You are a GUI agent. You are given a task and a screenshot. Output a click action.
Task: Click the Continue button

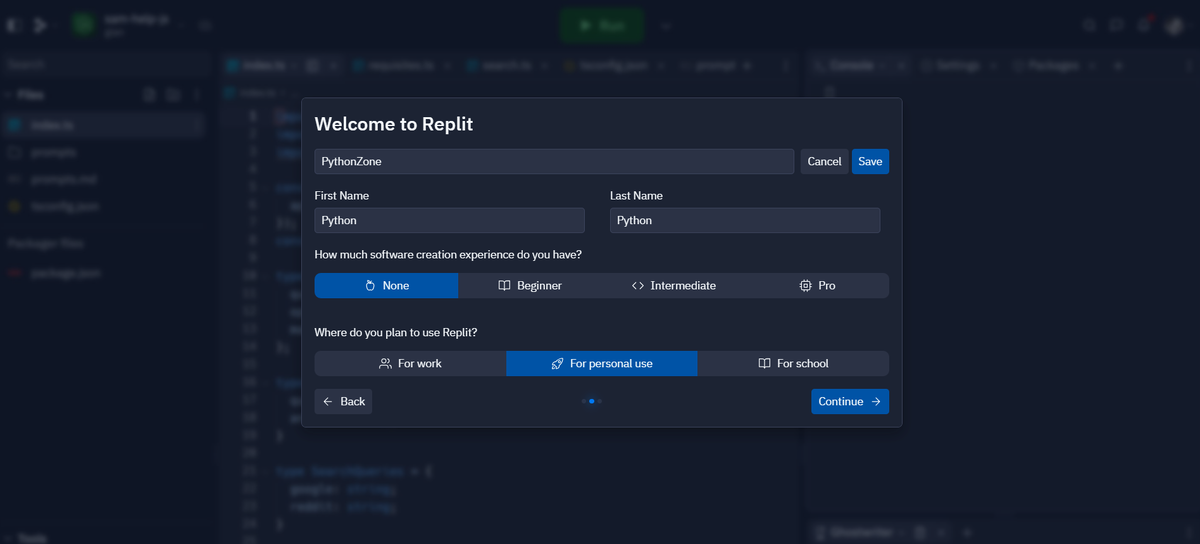[x=850, y=401]
